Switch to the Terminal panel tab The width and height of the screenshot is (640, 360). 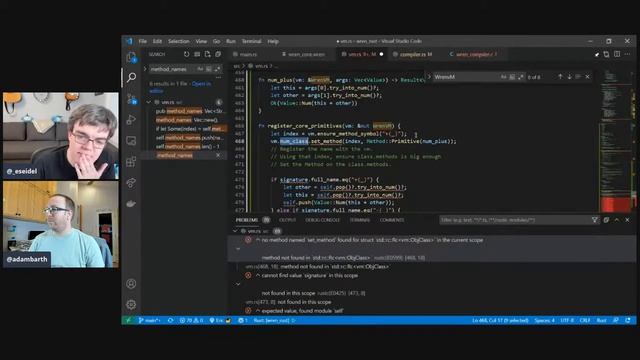[x=360, y=220]
